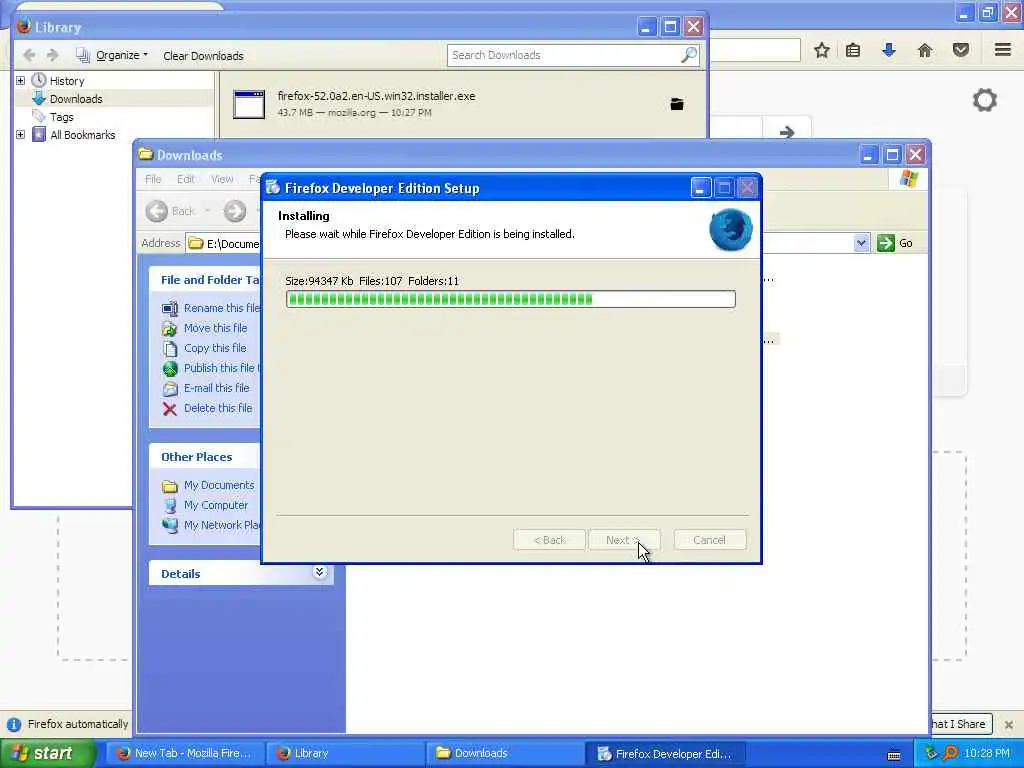The image size is (1024, 768).
Task: Open the address bar dropdown in Downloads window
Action: coord(861,243)
